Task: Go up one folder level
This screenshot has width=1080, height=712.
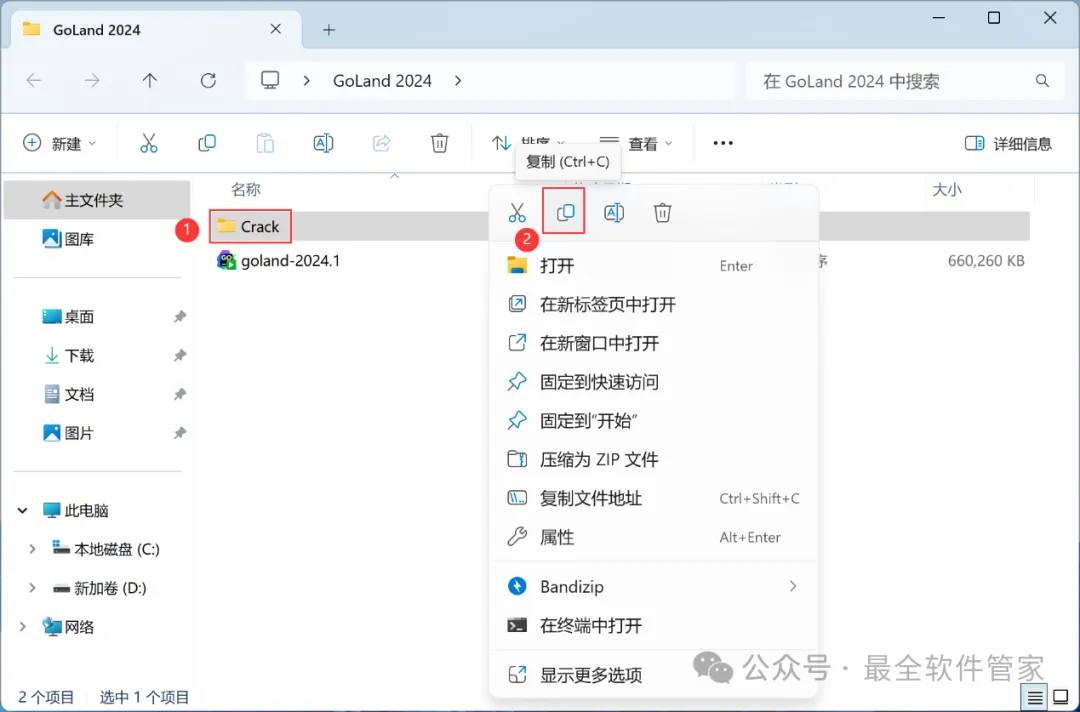Action: 149,81
